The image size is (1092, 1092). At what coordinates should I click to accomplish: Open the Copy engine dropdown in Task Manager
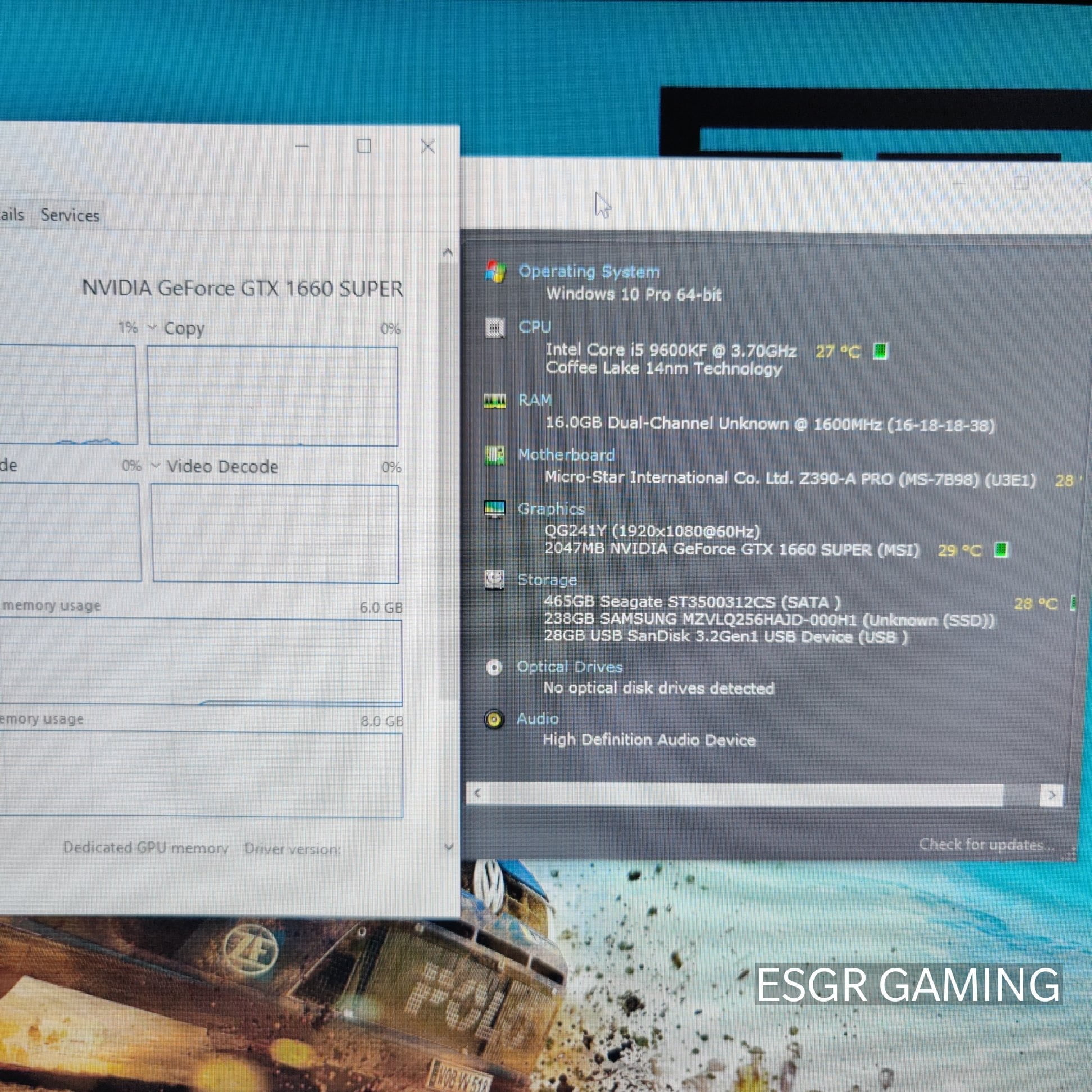coord(152,327)
